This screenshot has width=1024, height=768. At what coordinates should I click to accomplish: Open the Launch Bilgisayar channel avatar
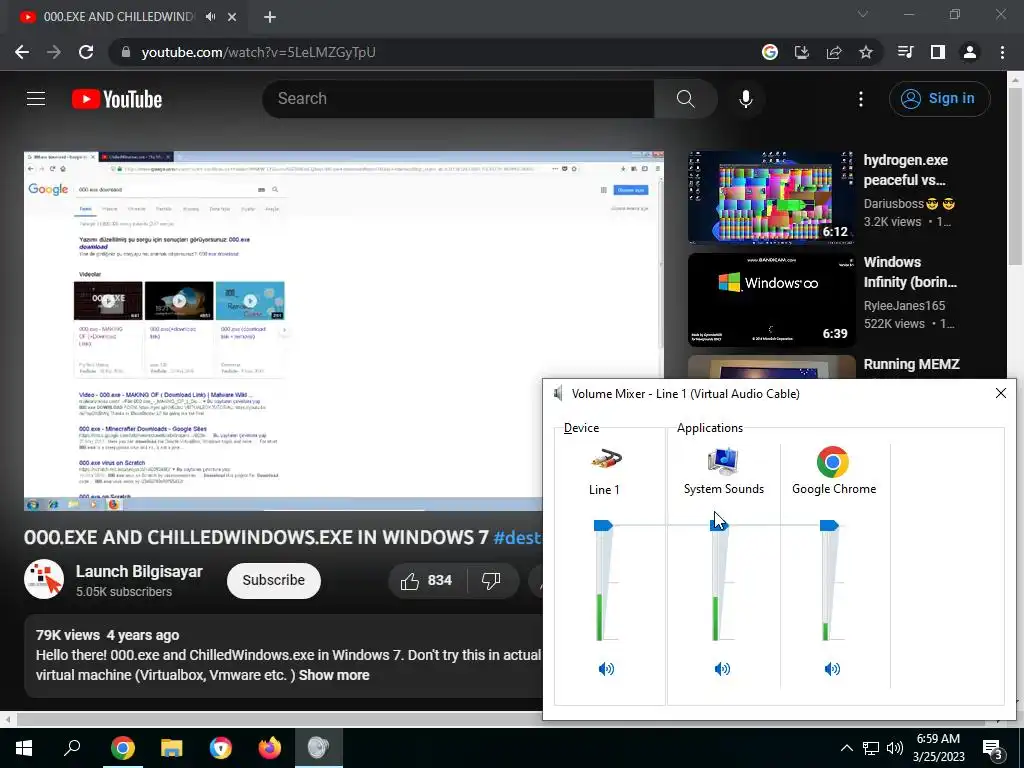coord(44,579)
